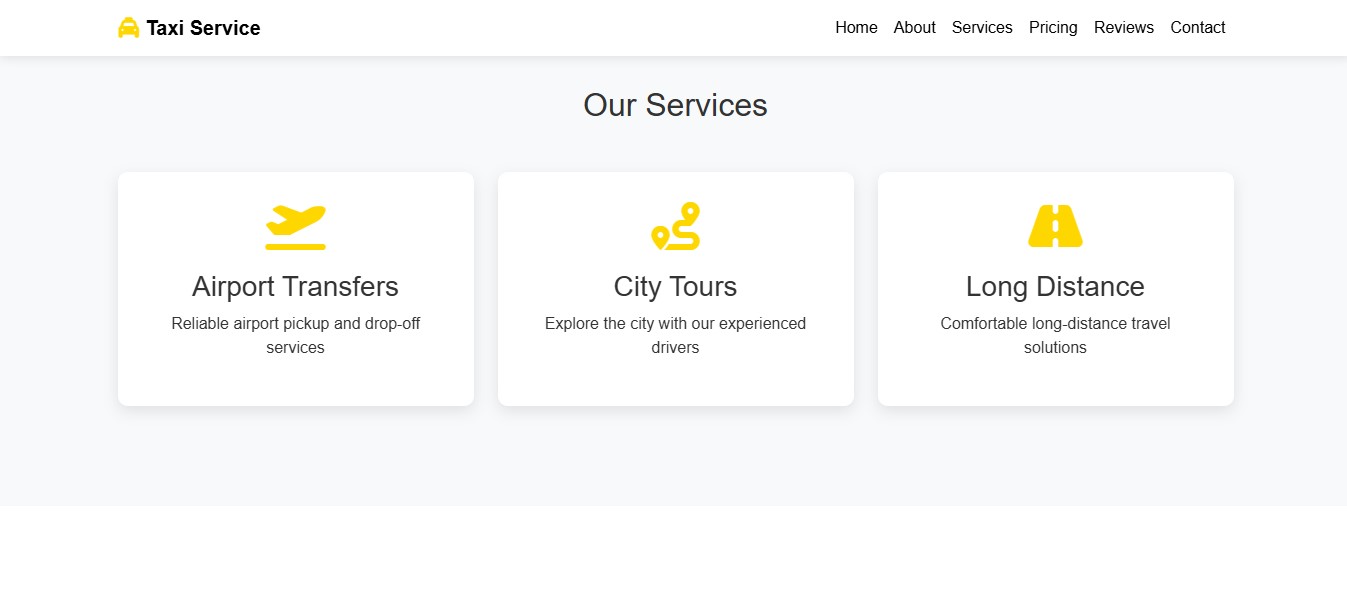Open the Pricing navigation link
This screenshot has height=604, width=1347.
[x=1053, y=28]
